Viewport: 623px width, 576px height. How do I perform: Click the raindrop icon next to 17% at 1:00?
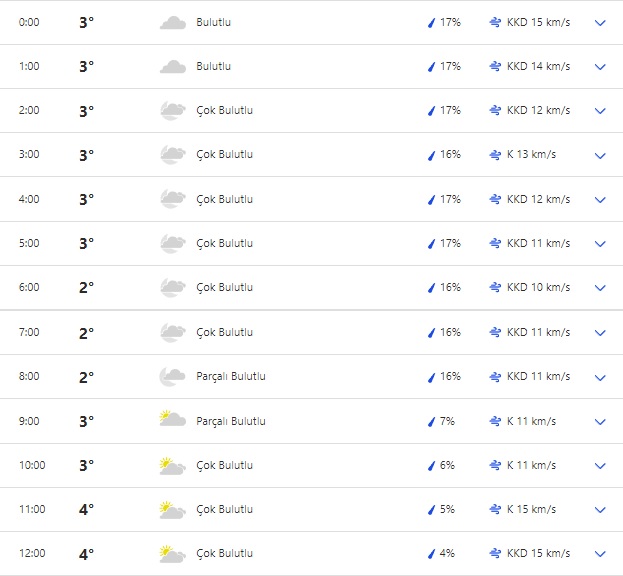432,66
